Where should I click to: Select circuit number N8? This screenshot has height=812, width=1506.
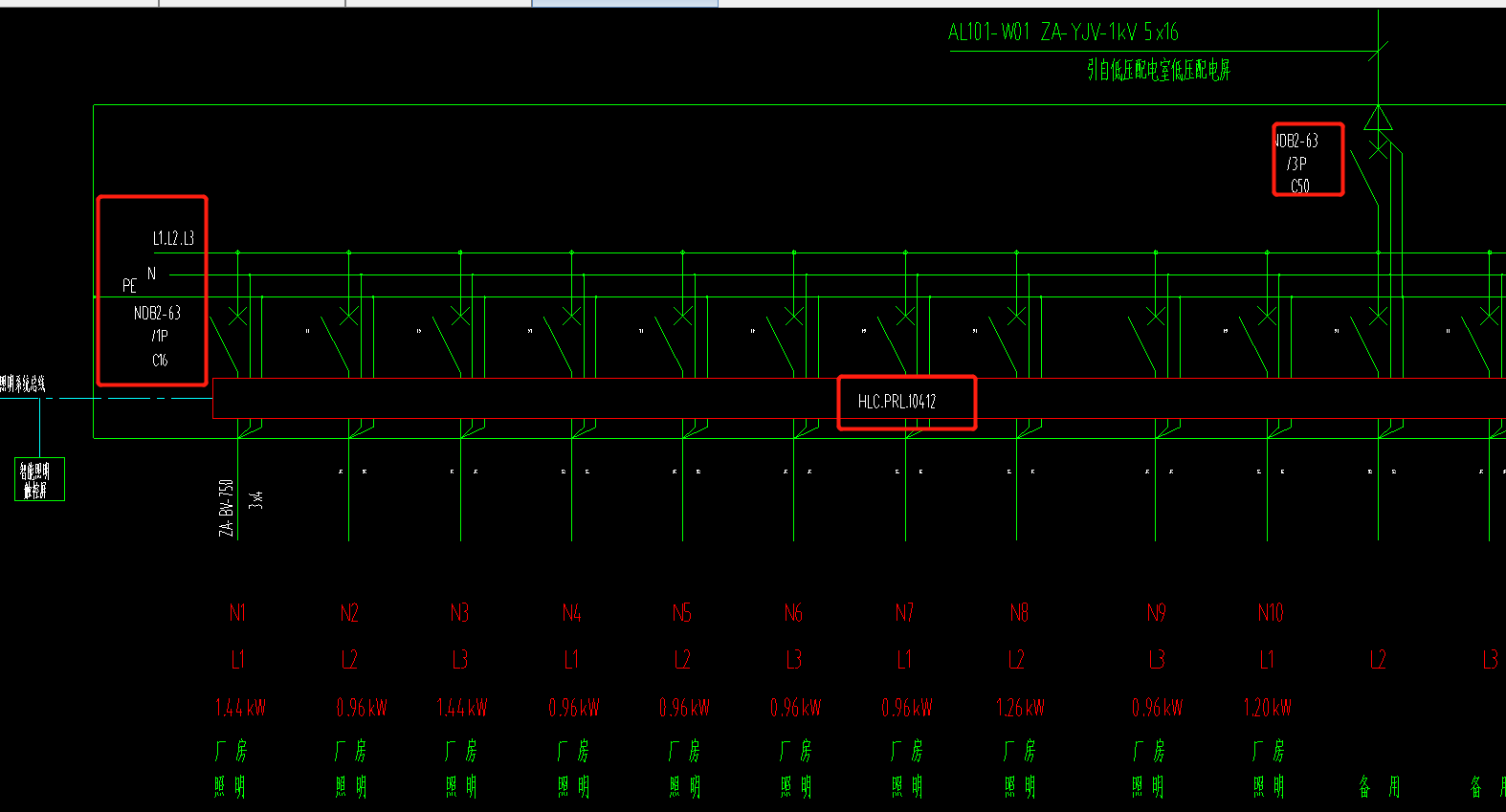click(1019, 613)
